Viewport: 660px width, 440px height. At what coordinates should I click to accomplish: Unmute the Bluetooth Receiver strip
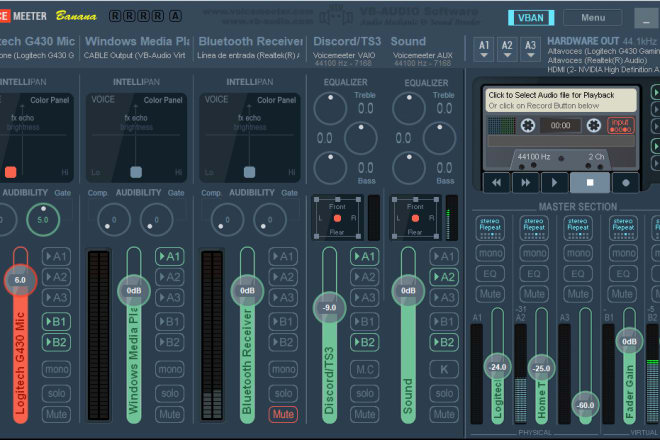[x=283, y=414]
